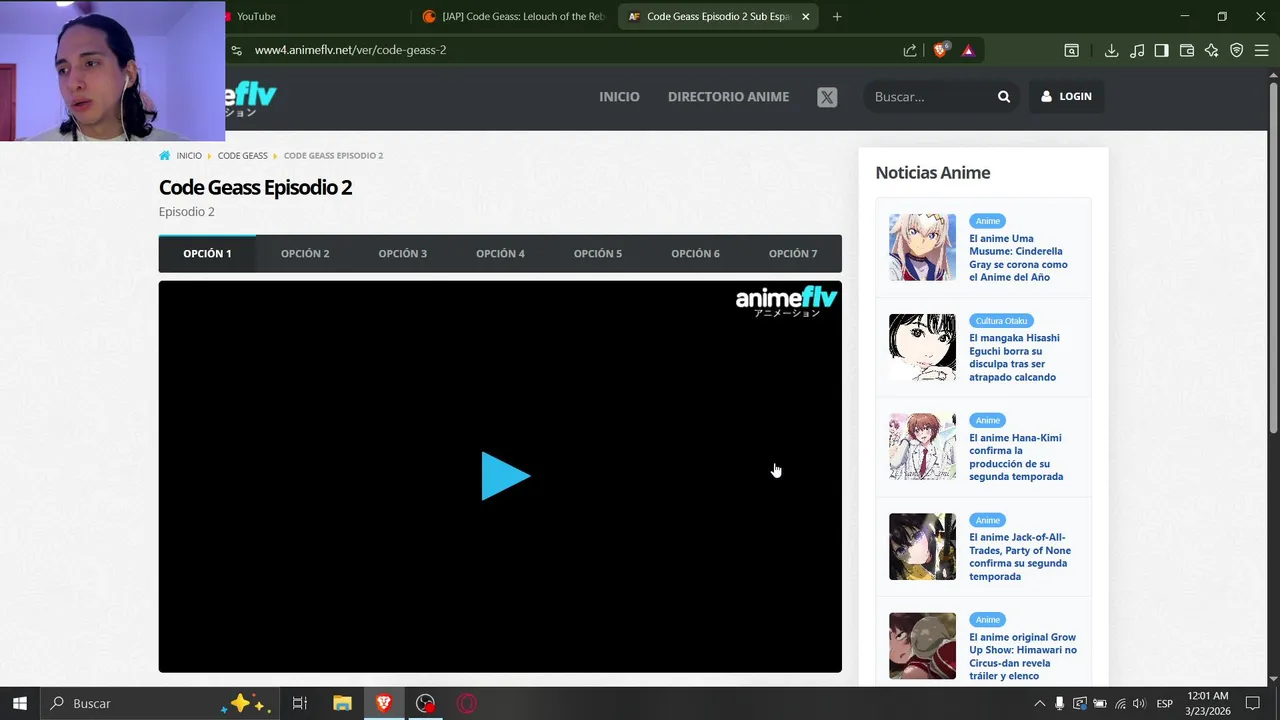Viewport: 1280px width, 720px height.
Task: Click the OBS Studio taskbar icon
Action: click(425, 703)
